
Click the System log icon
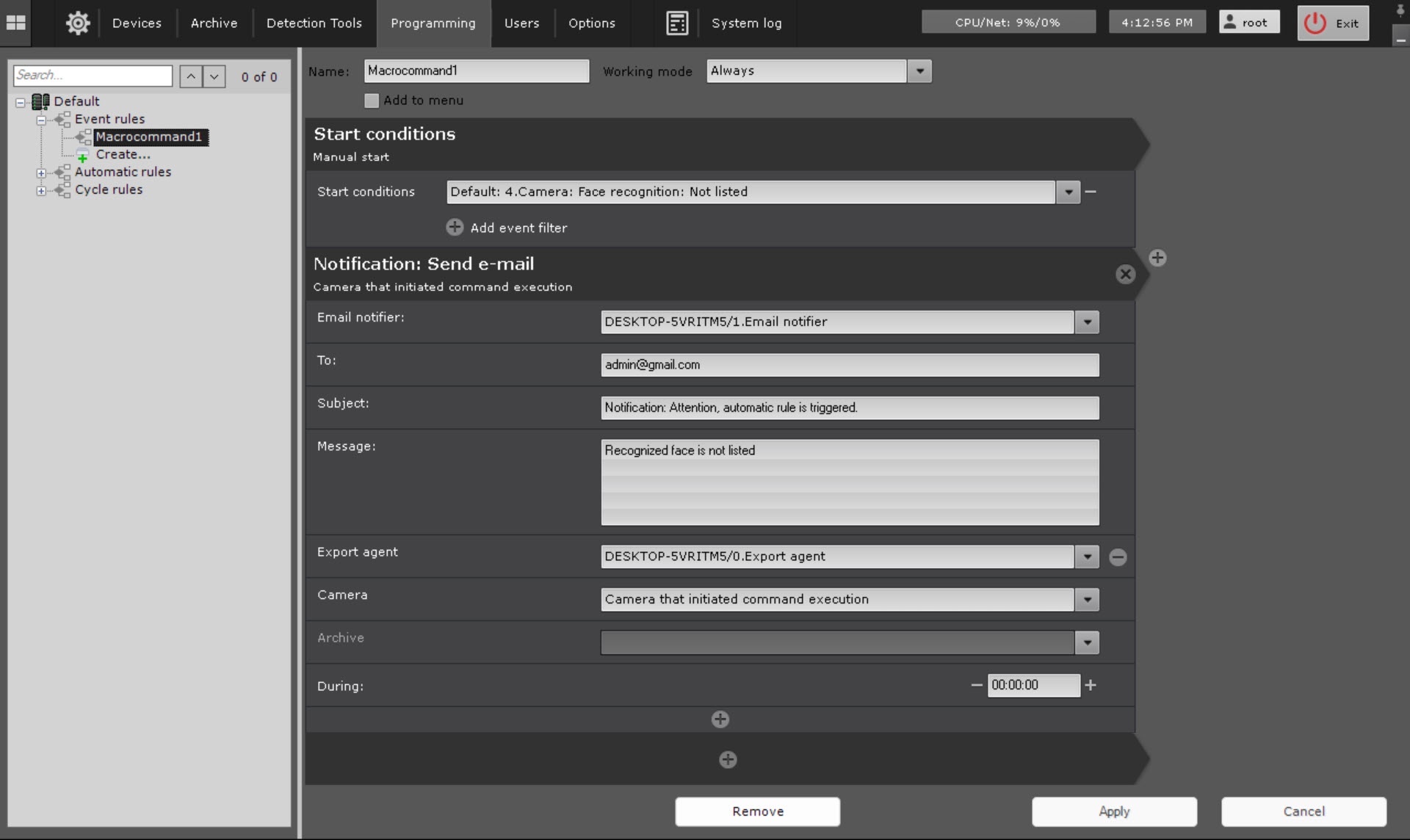click(676, 23)
